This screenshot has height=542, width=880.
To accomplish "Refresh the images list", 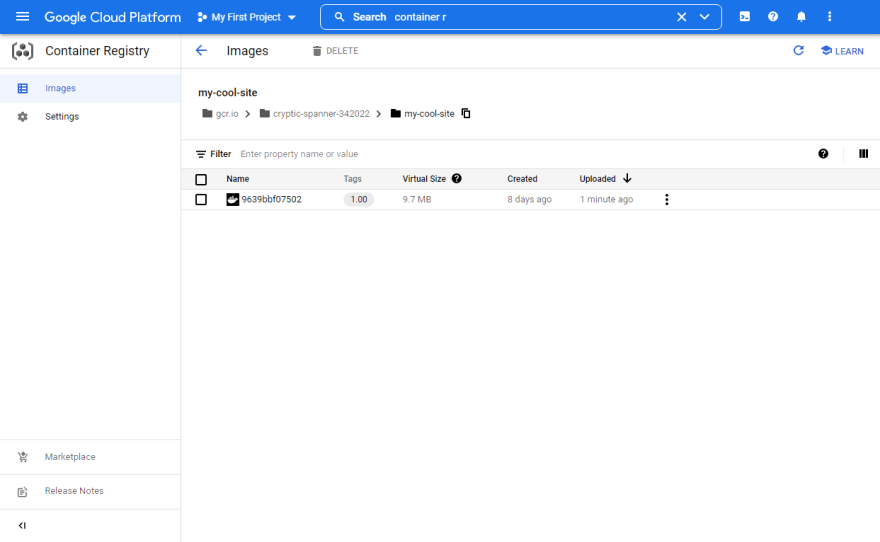I will [798, 50].
